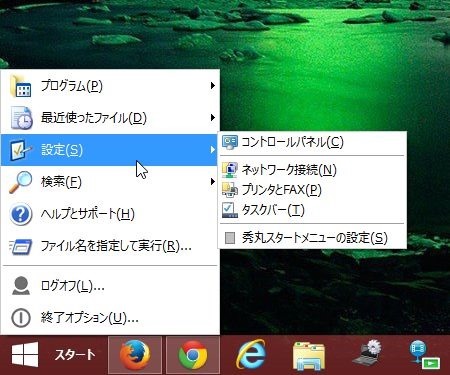Select タスクバー(T) in submenu
The width and height of the screenshot is (450, 375).
(312, 210)
